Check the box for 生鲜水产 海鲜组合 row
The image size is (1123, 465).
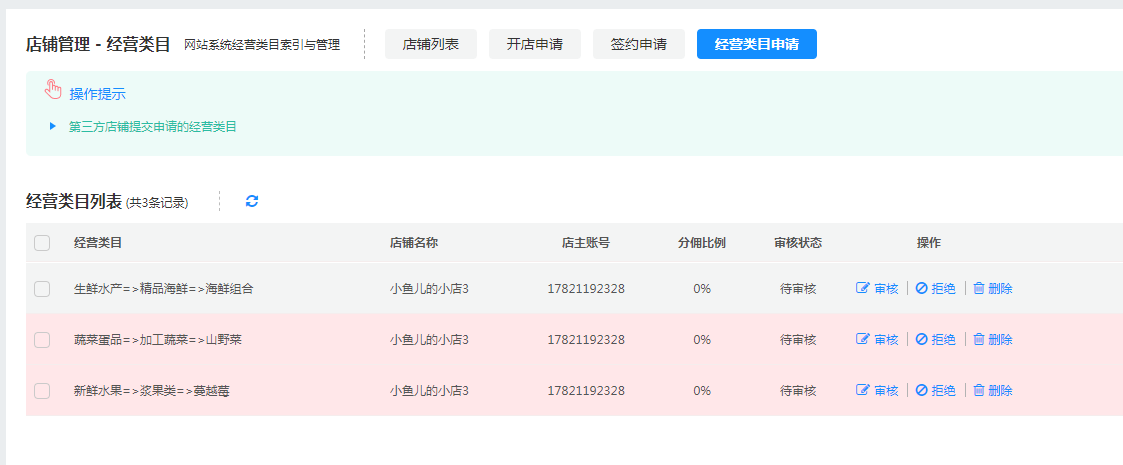[x=42, y=288]
